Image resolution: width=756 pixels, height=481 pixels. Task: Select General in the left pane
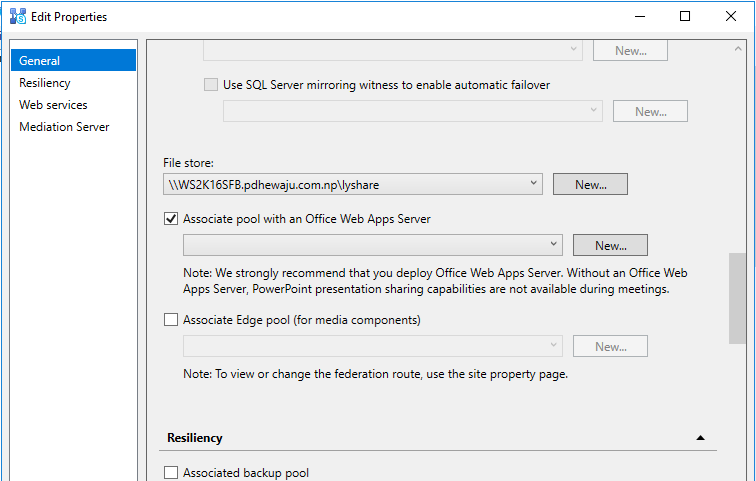click(73, 60)
